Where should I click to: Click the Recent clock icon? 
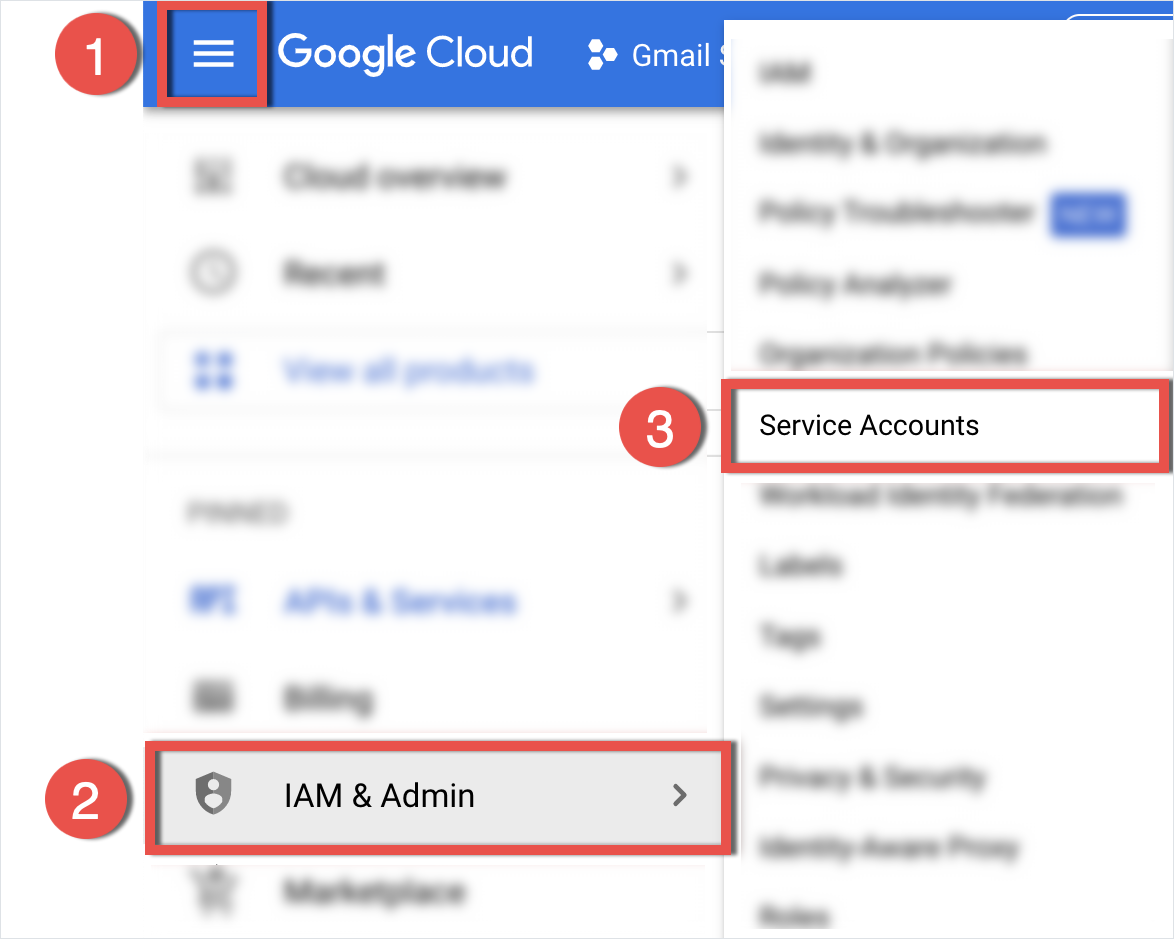213,273
